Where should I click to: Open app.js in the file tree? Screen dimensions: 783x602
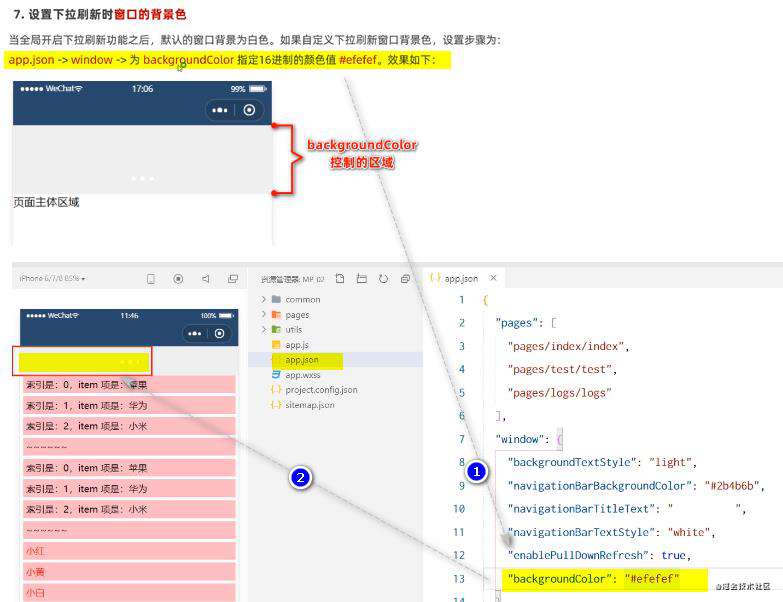point(297,345)
